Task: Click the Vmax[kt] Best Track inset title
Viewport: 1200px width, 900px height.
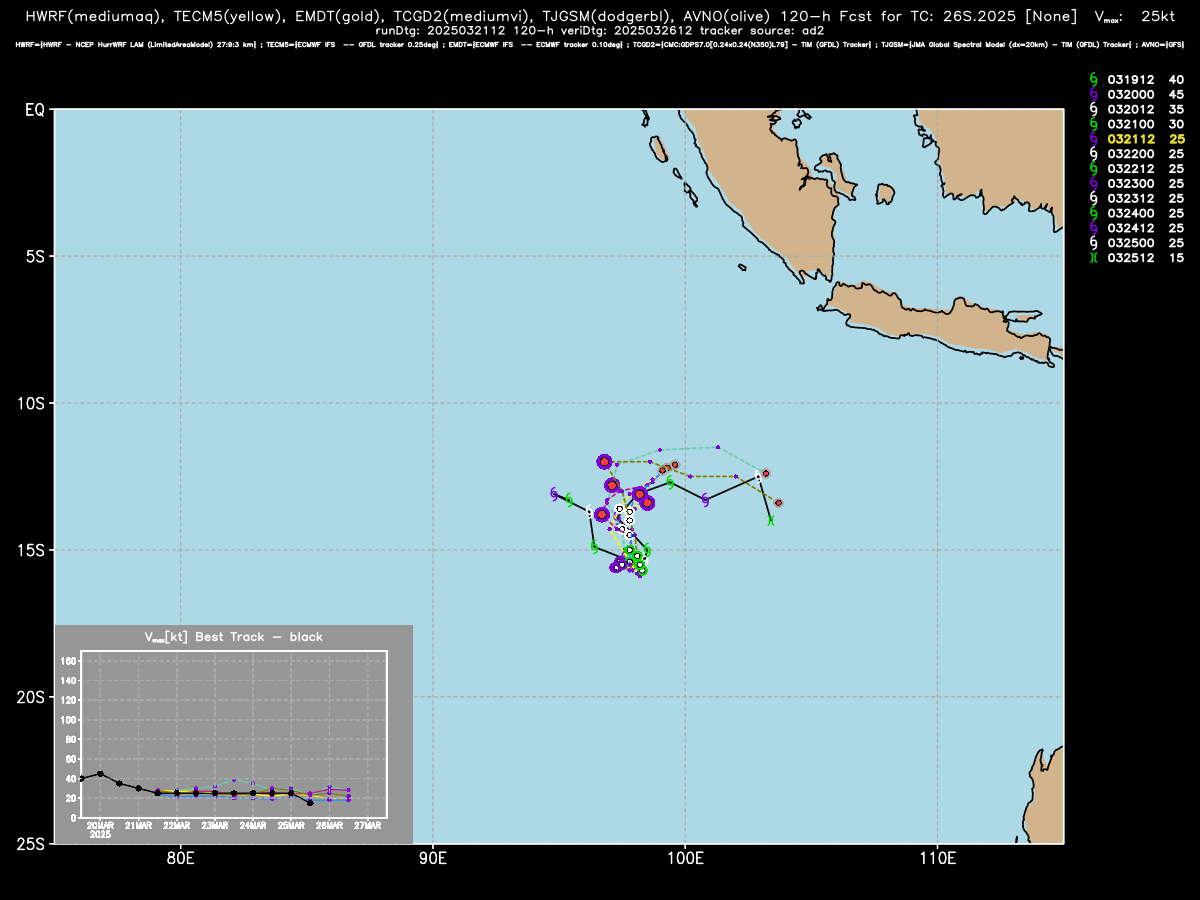Action: pos(234,637)
